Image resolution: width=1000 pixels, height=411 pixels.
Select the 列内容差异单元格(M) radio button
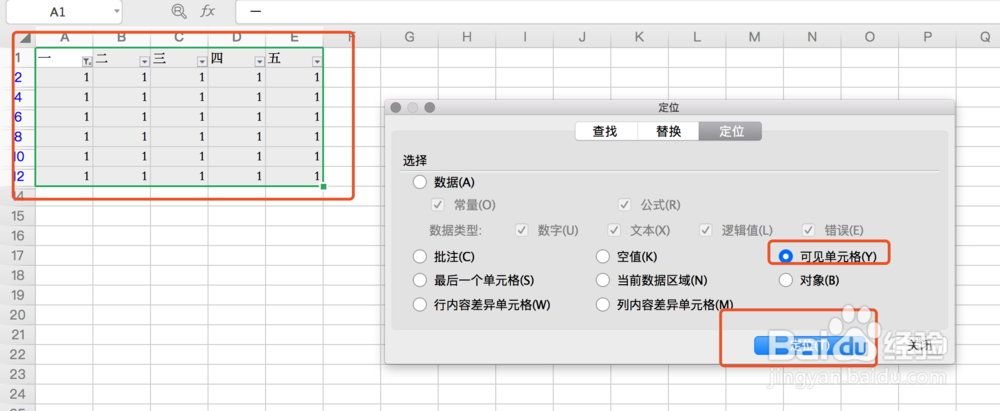tap(603, 304)
